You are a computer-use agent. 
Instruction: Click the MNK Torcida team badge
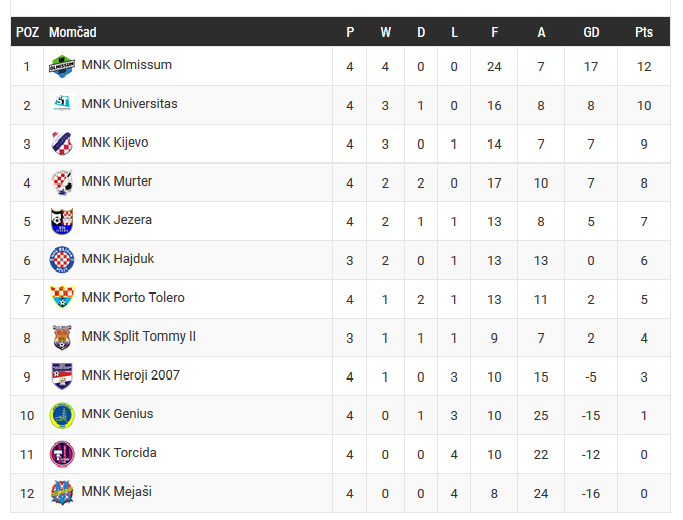tap(62, 453)
